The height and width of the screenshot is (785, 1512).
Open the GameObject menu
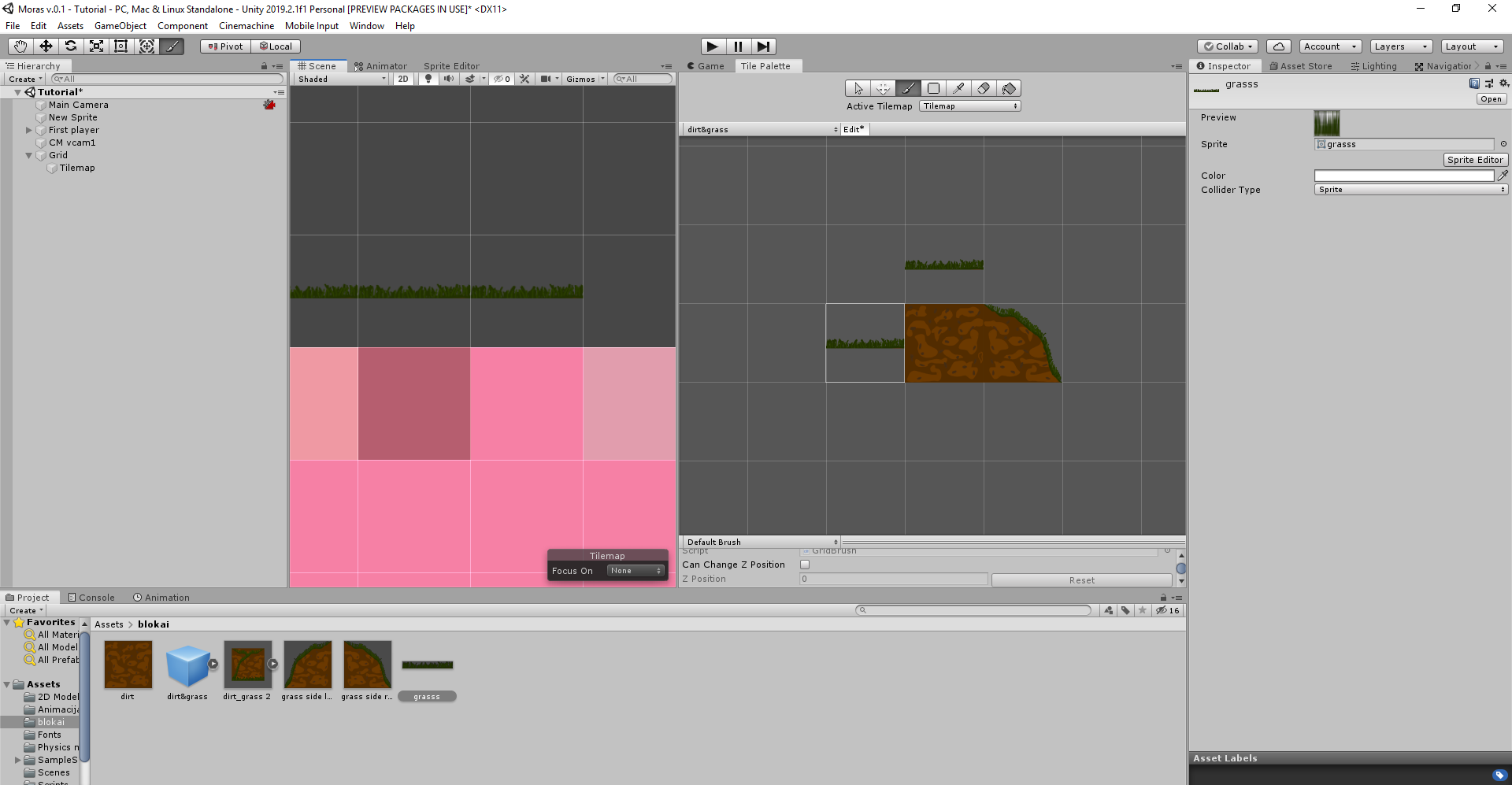[120, 26]
